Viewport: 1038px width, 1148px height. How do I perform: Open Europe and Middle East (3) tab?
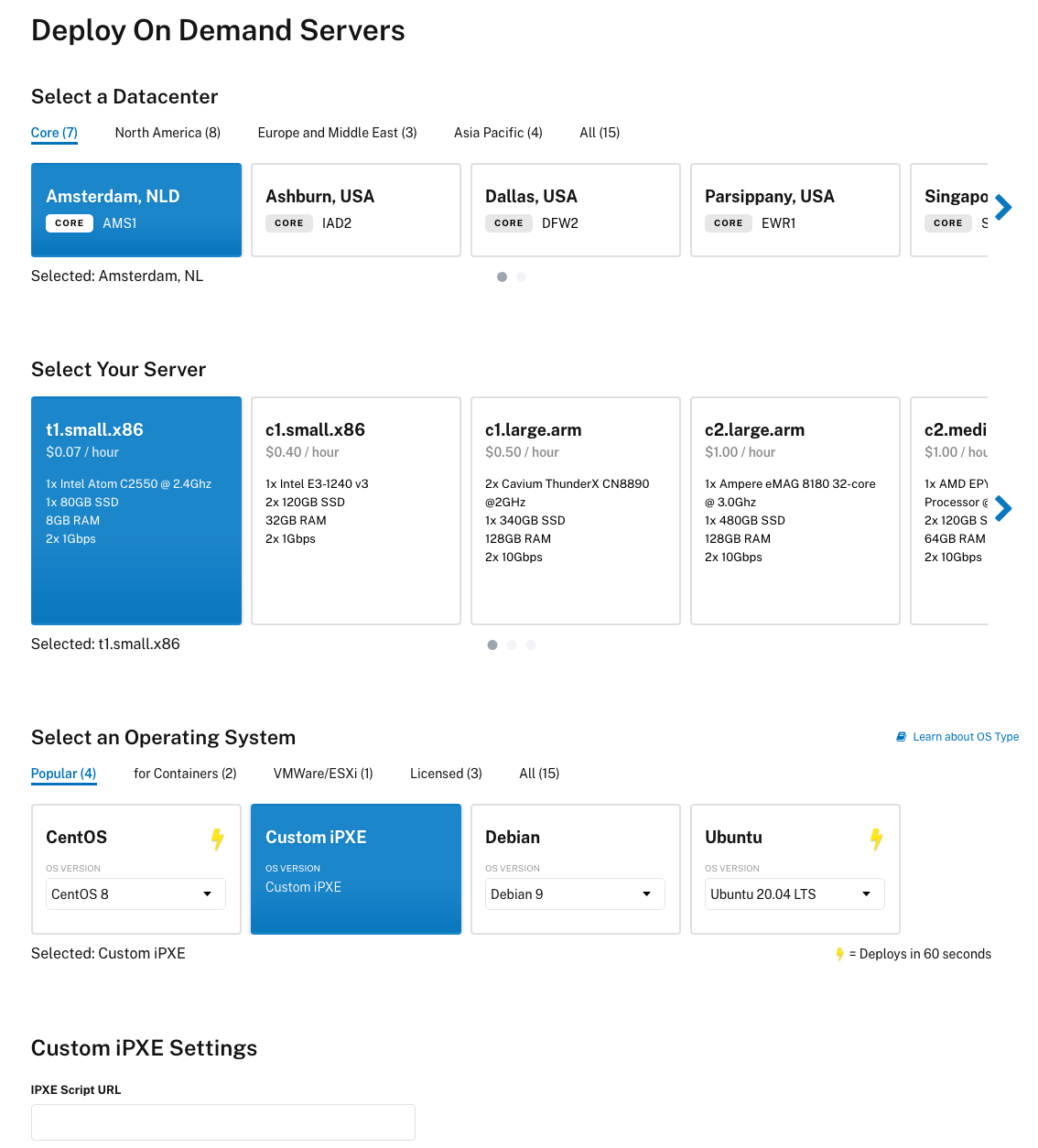(337, 133)
